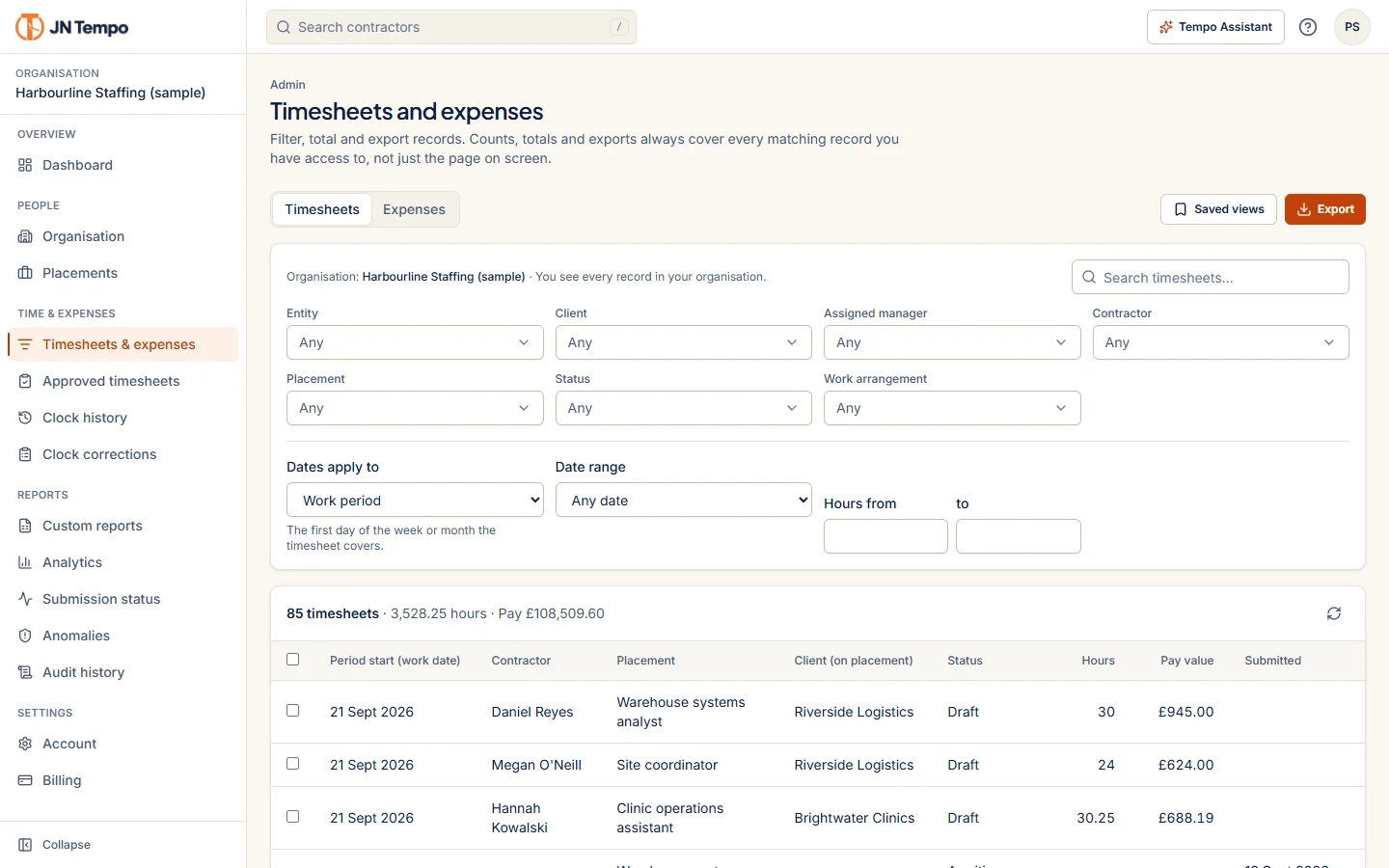Click the Analytics bar chart icon
The height and width of the screenshot is (868, 1389).
[25, 562]
